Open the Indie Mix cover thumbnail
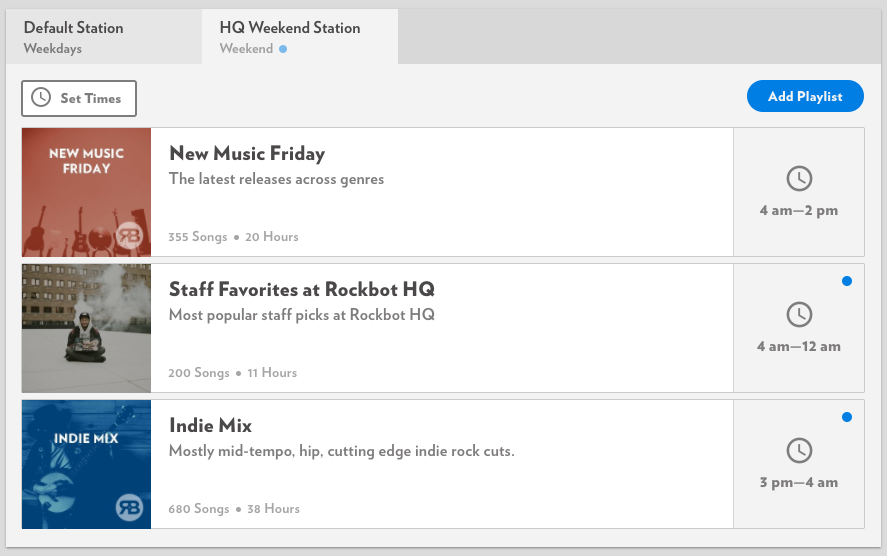This screenshot has height=556, width=887. pyautogui.click(x=87, y=464)
